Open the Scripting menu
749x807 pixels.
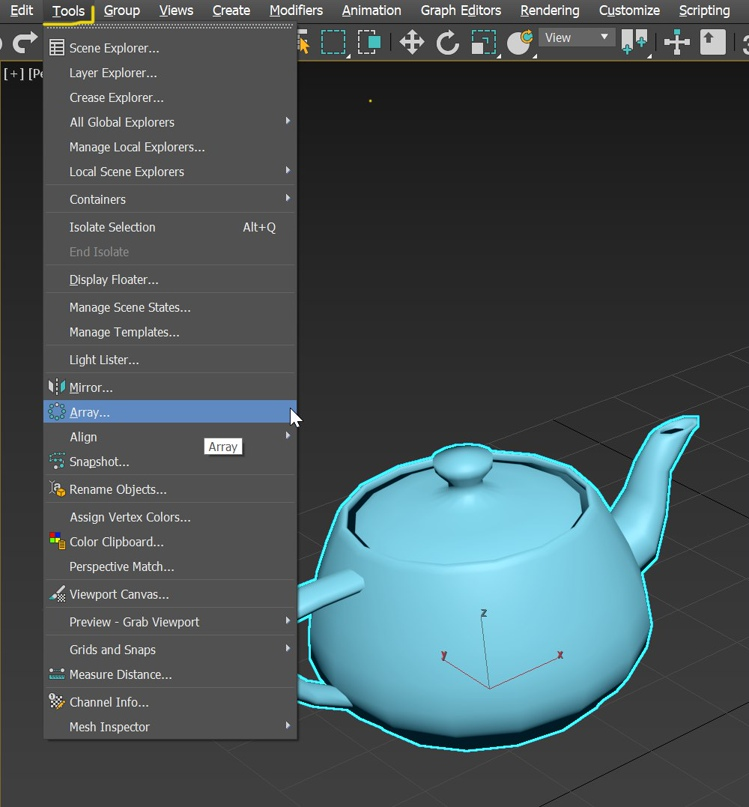pyautogui.click(x=704, y=11)
